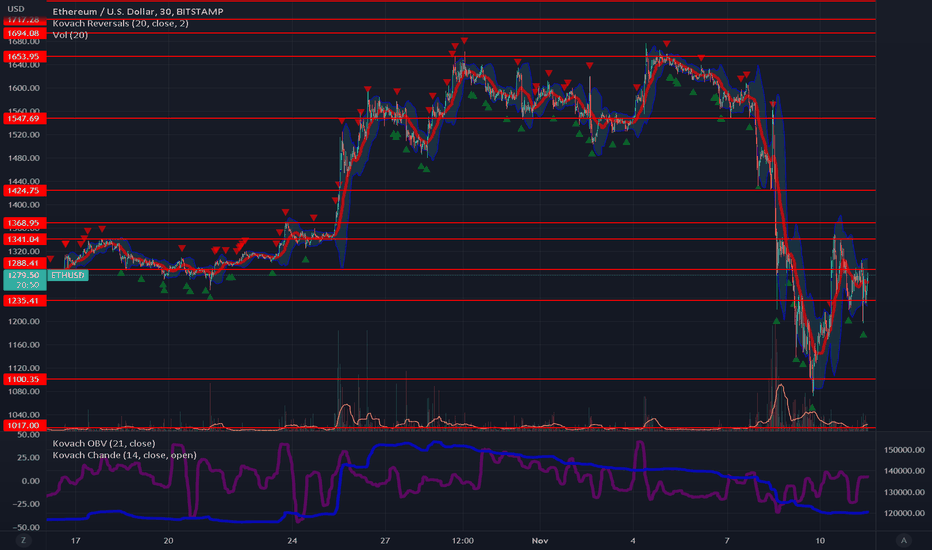Image resolution: width=932 pixels, height=550 pixels.
Task: Select the Kovach Chande (14, close, open) legend
Action: click(124, 455)
